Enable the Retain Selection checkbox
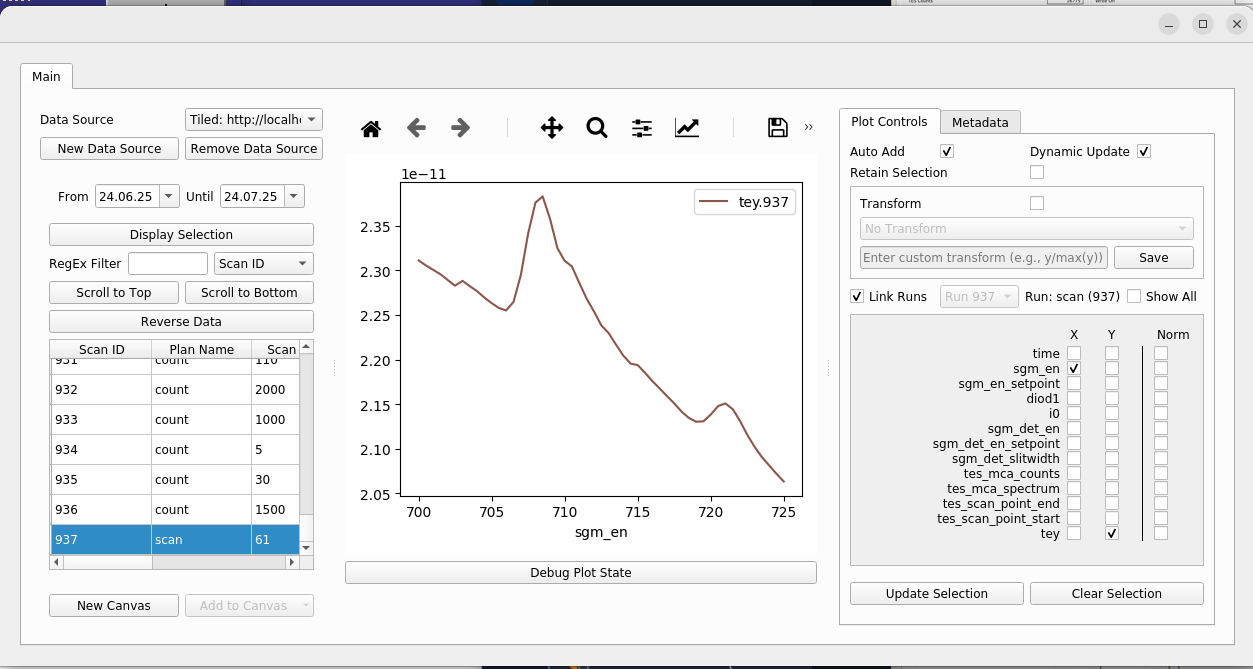This screenshot has height=669, width=1253. (x=1037, y=173)
